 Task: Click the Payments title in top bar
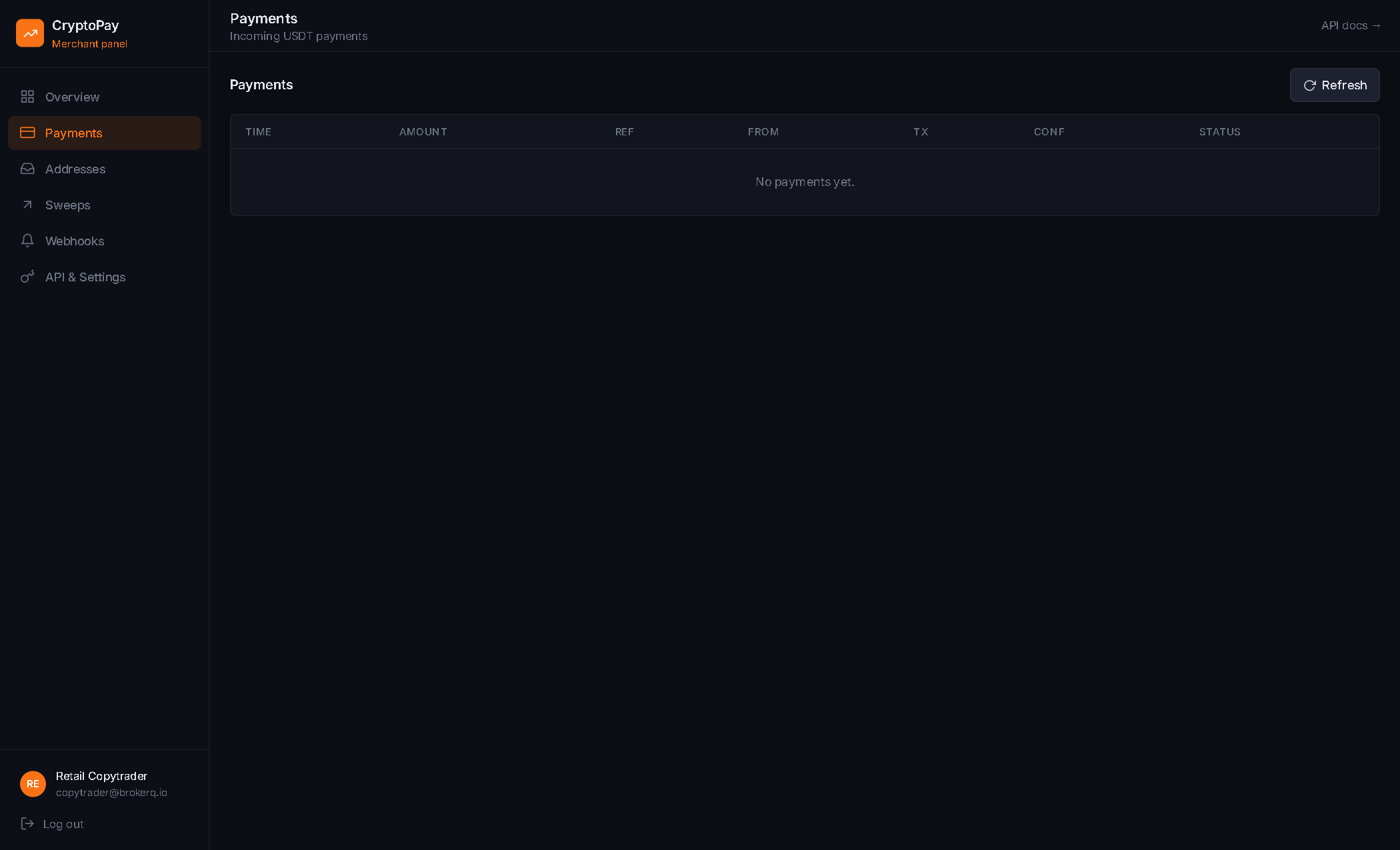tap(264, 19)
